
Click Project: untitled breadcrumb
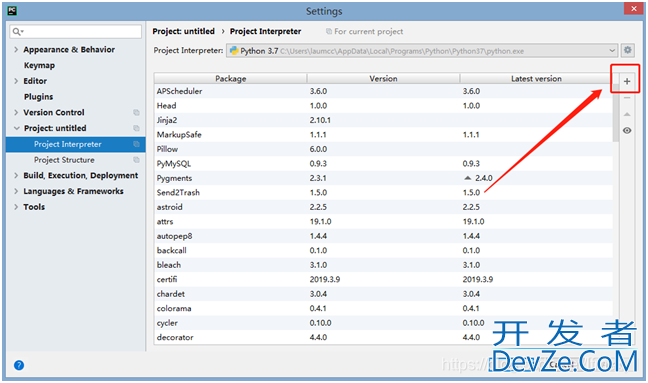click(183, 31)
